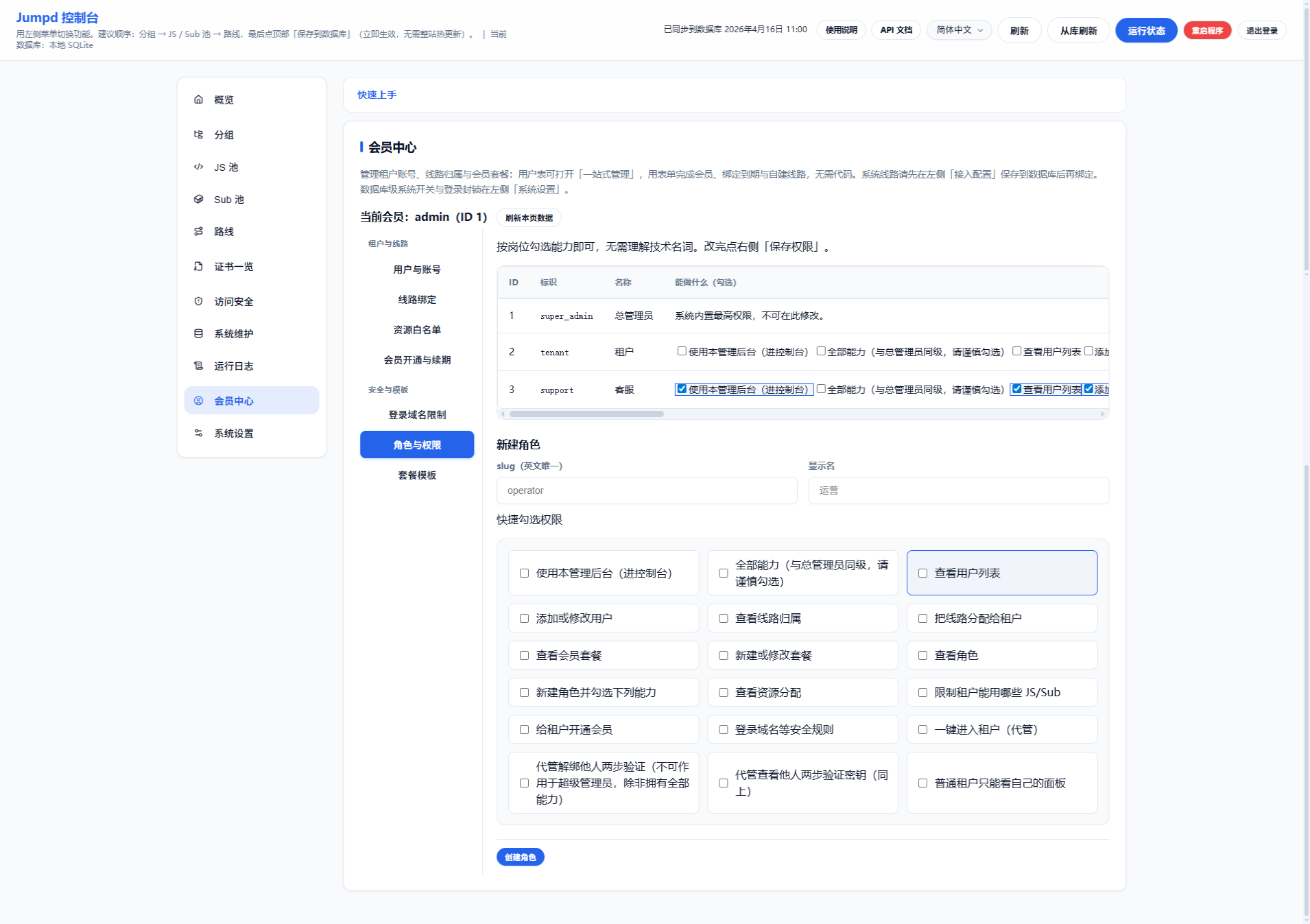
Task: Switch to 用户与账号 tab
Action: point(417,270)
